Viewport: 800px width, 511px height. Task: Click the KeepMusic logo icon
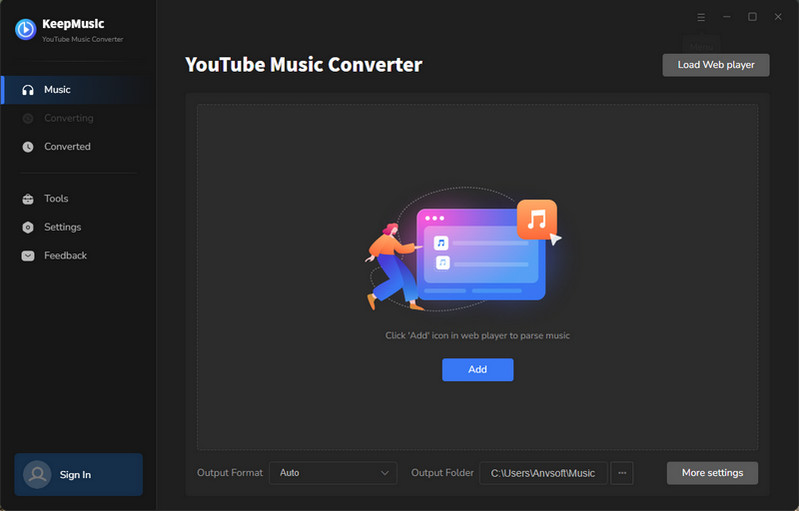point(26,30)
